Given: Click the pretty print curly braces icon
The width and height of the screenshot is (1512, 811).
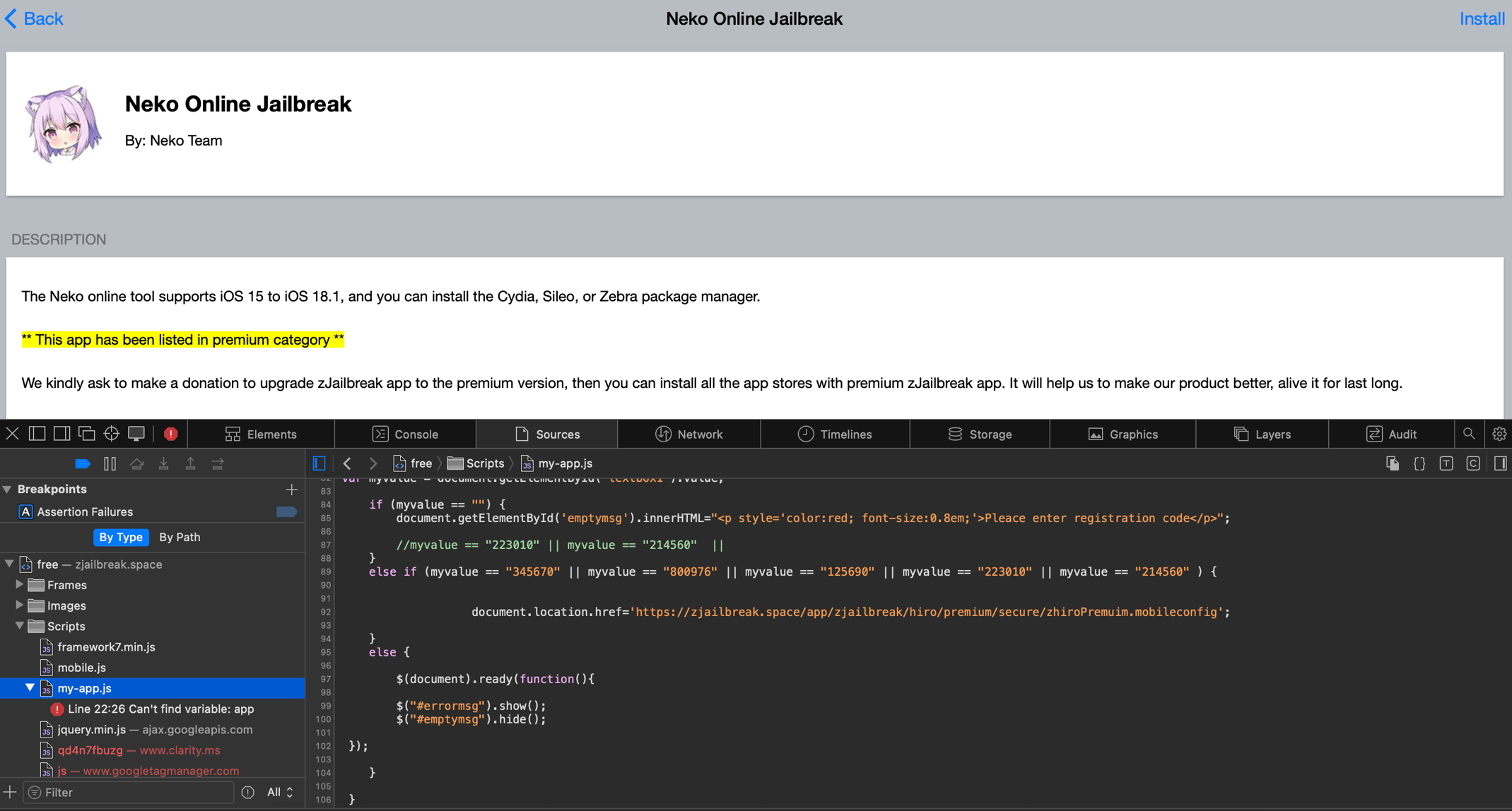Looking at the screenshot, I should pos(1419,463).
